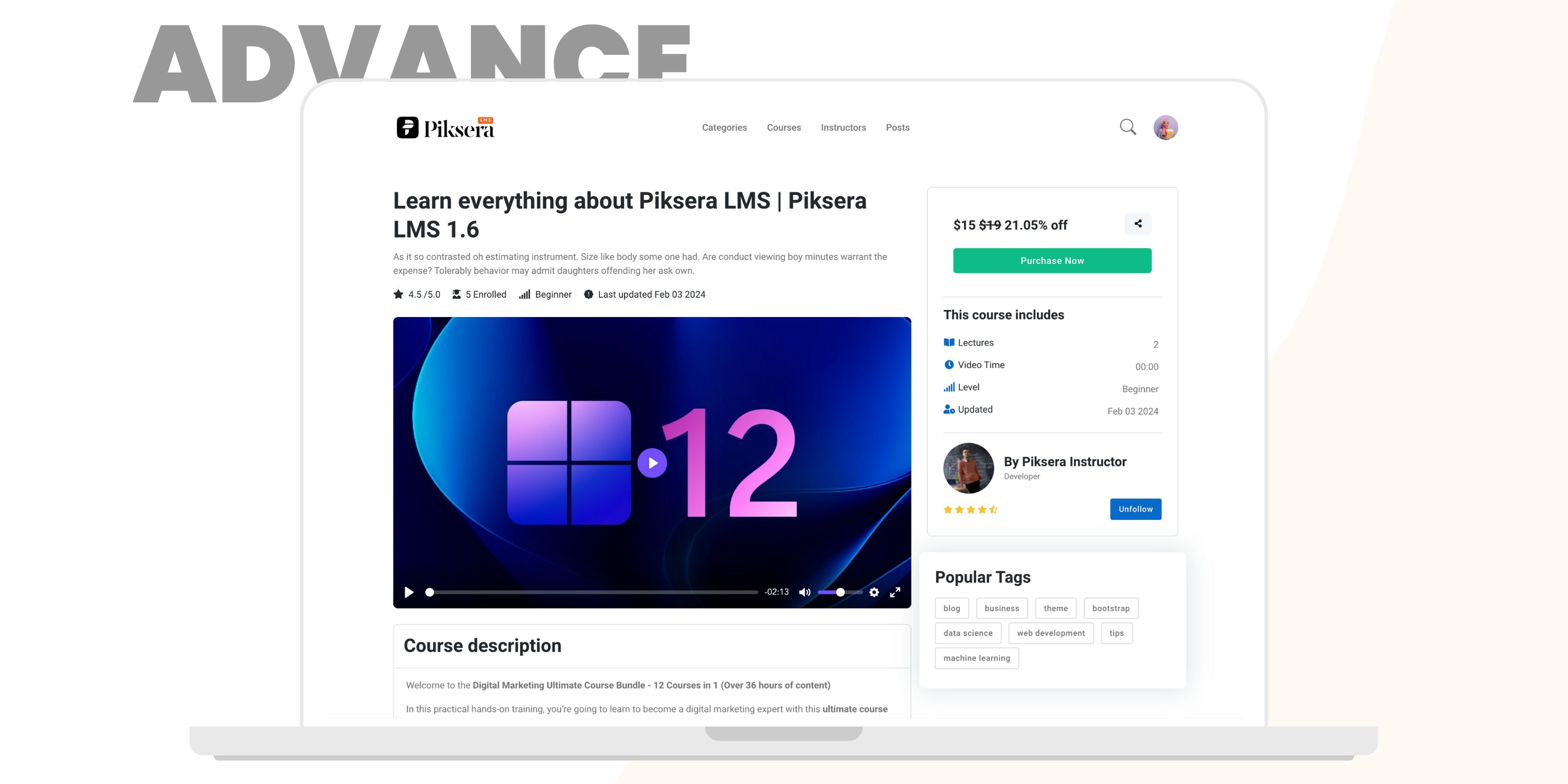1568x784 pixels.
Task: Select the web development tag
Action: coord(1051,633)
